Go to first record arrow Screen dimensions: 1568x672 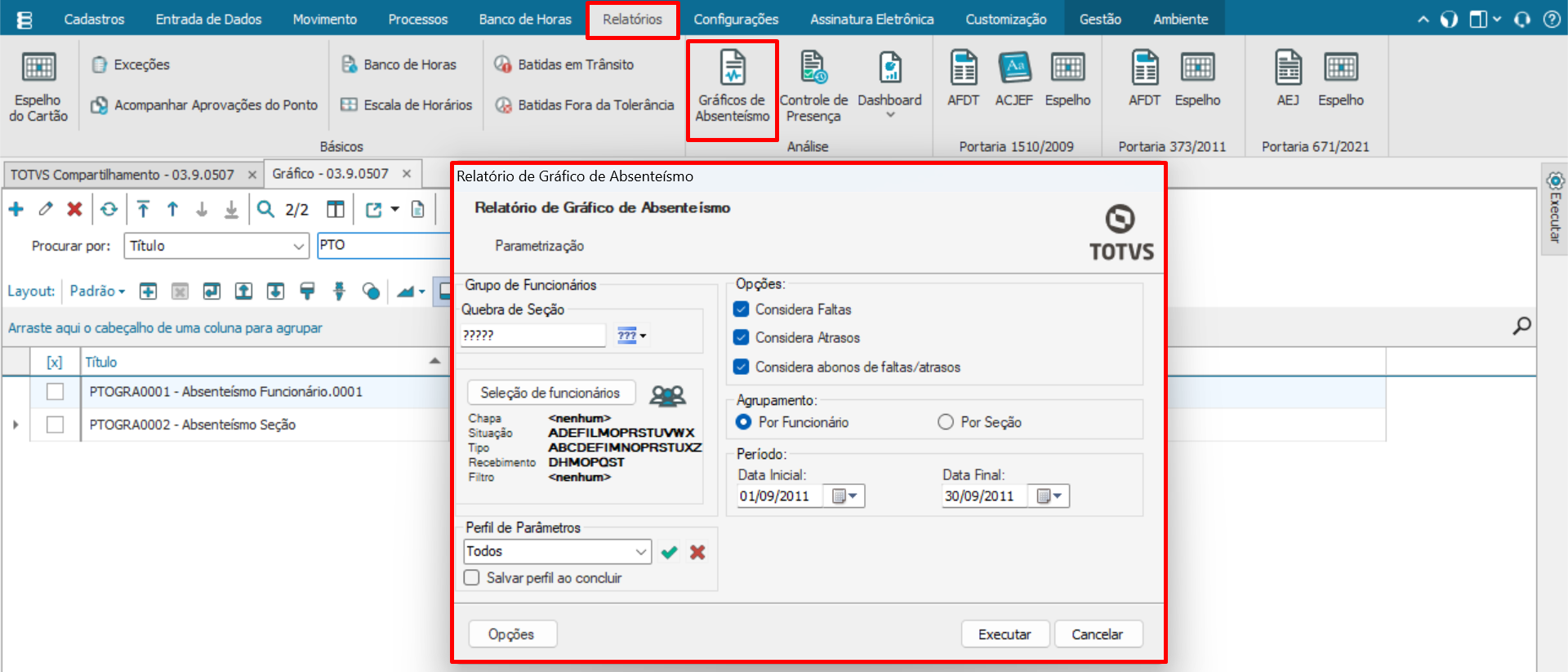pyautogui.click(x=143, y=210)
